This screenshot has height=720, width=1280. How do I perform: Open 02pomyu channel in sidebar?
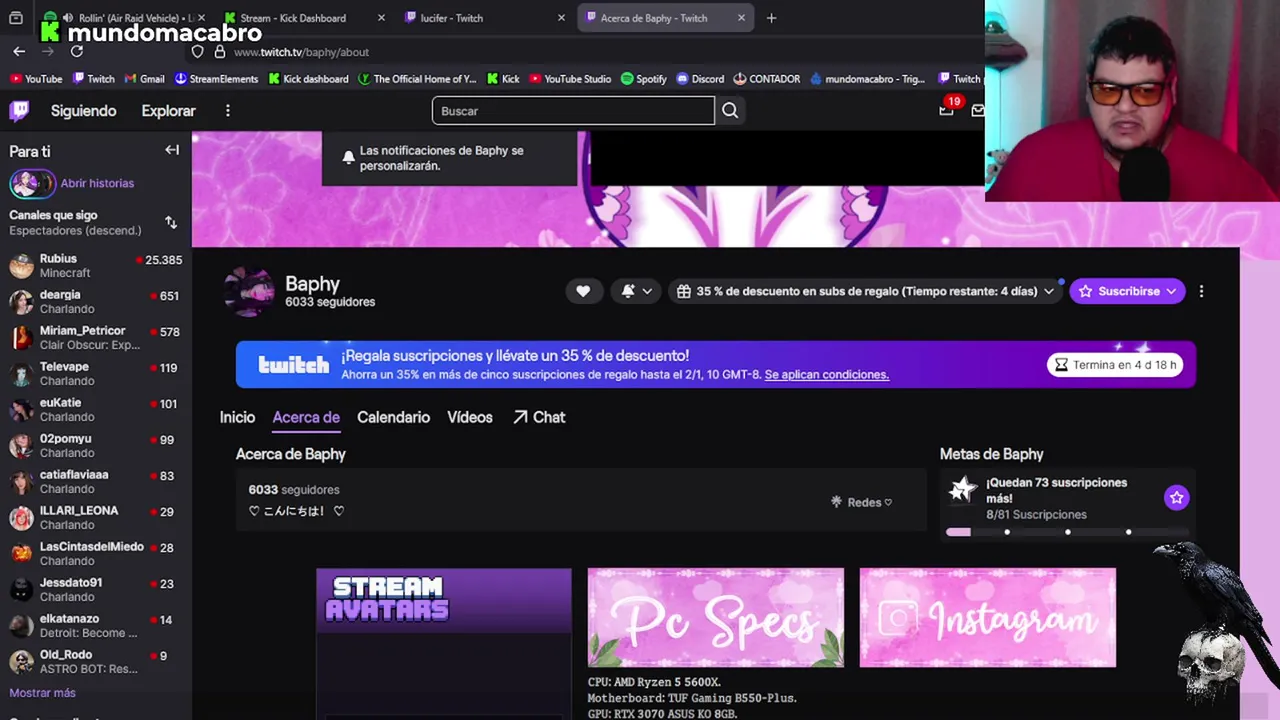pyautogui.click(x=96, y=445)
